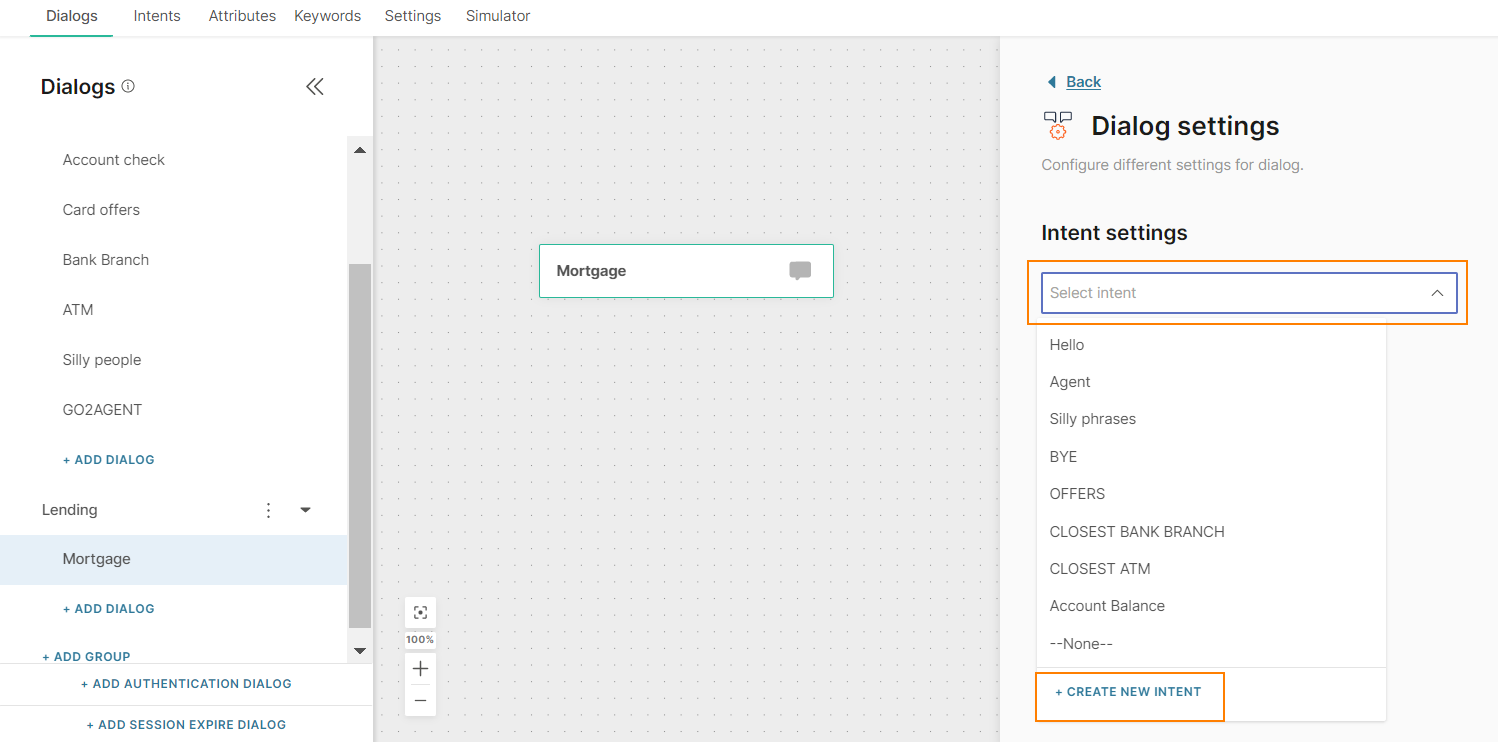The image size is (1498, 742).
Task: Switch to the Intents tab
Action: point(157,16)
